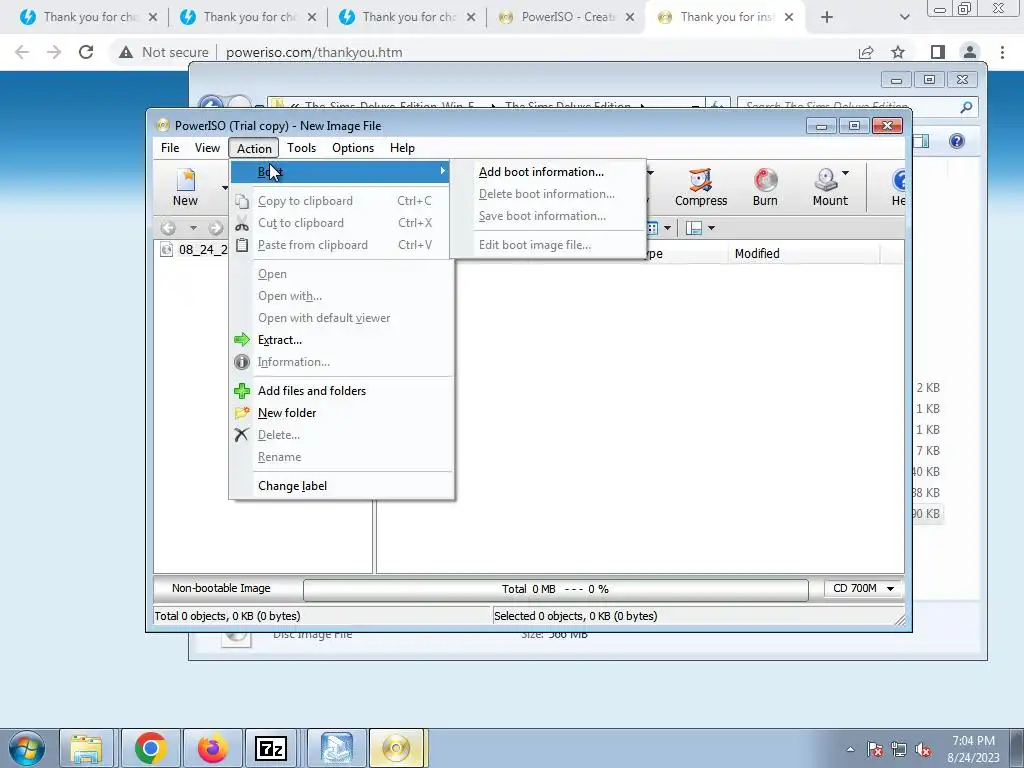
Task: Open the layout pane dropdown arrow
Action: 711,228
